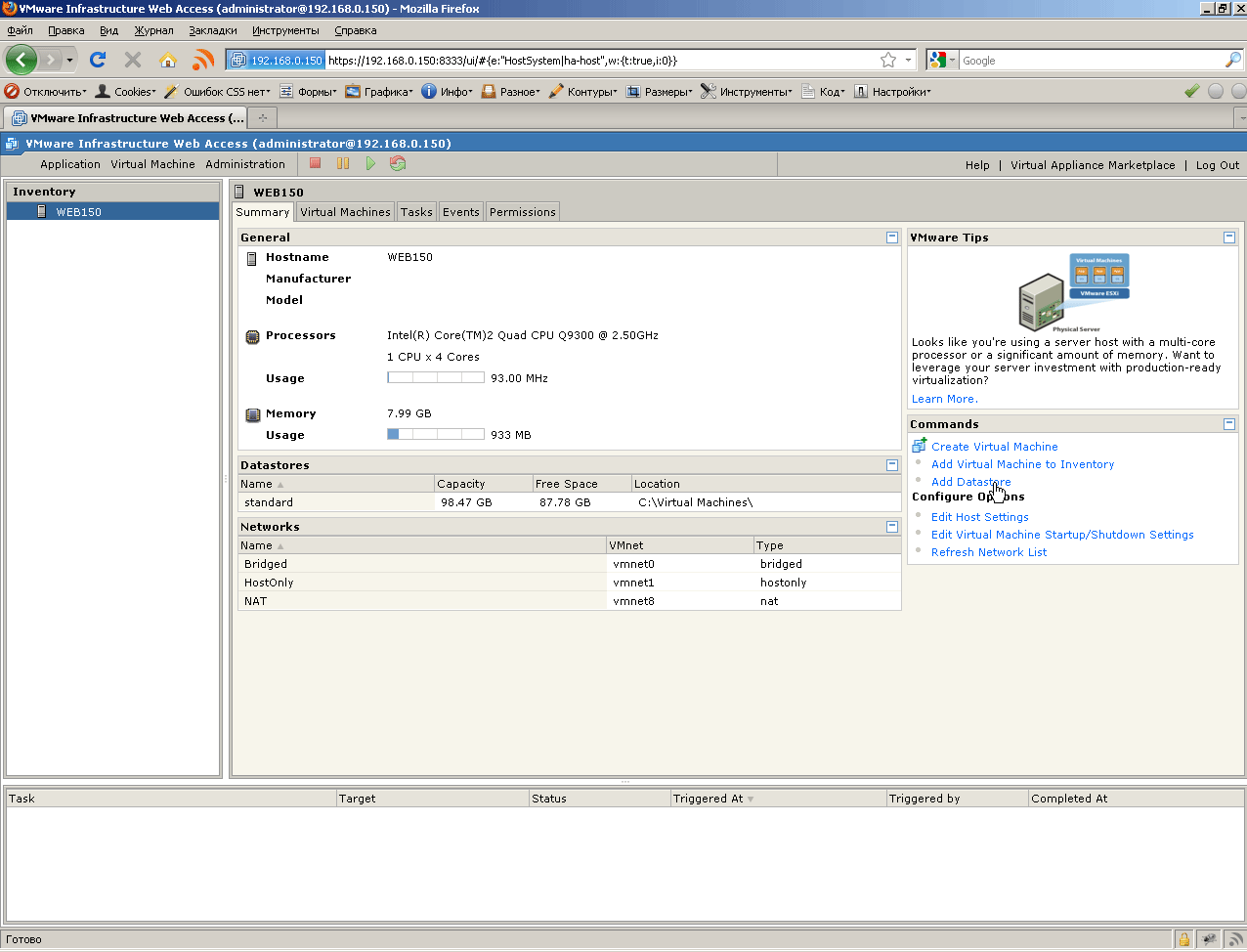Open Firefox home page icon

[x=168, y=61]
